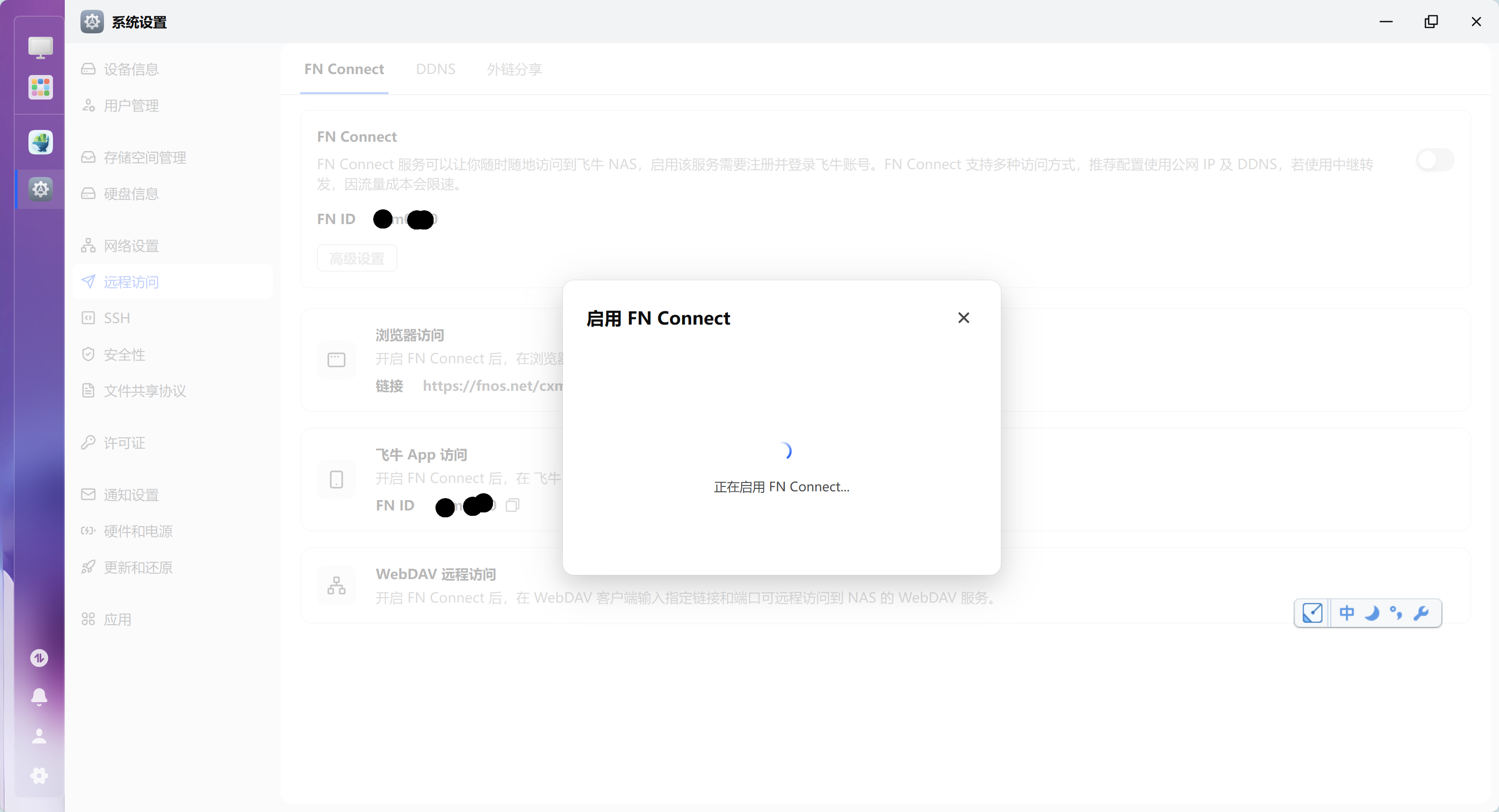
Task: Select SSH in the settings sidebar
Action: pyautogui.click(x=117, y=318)
